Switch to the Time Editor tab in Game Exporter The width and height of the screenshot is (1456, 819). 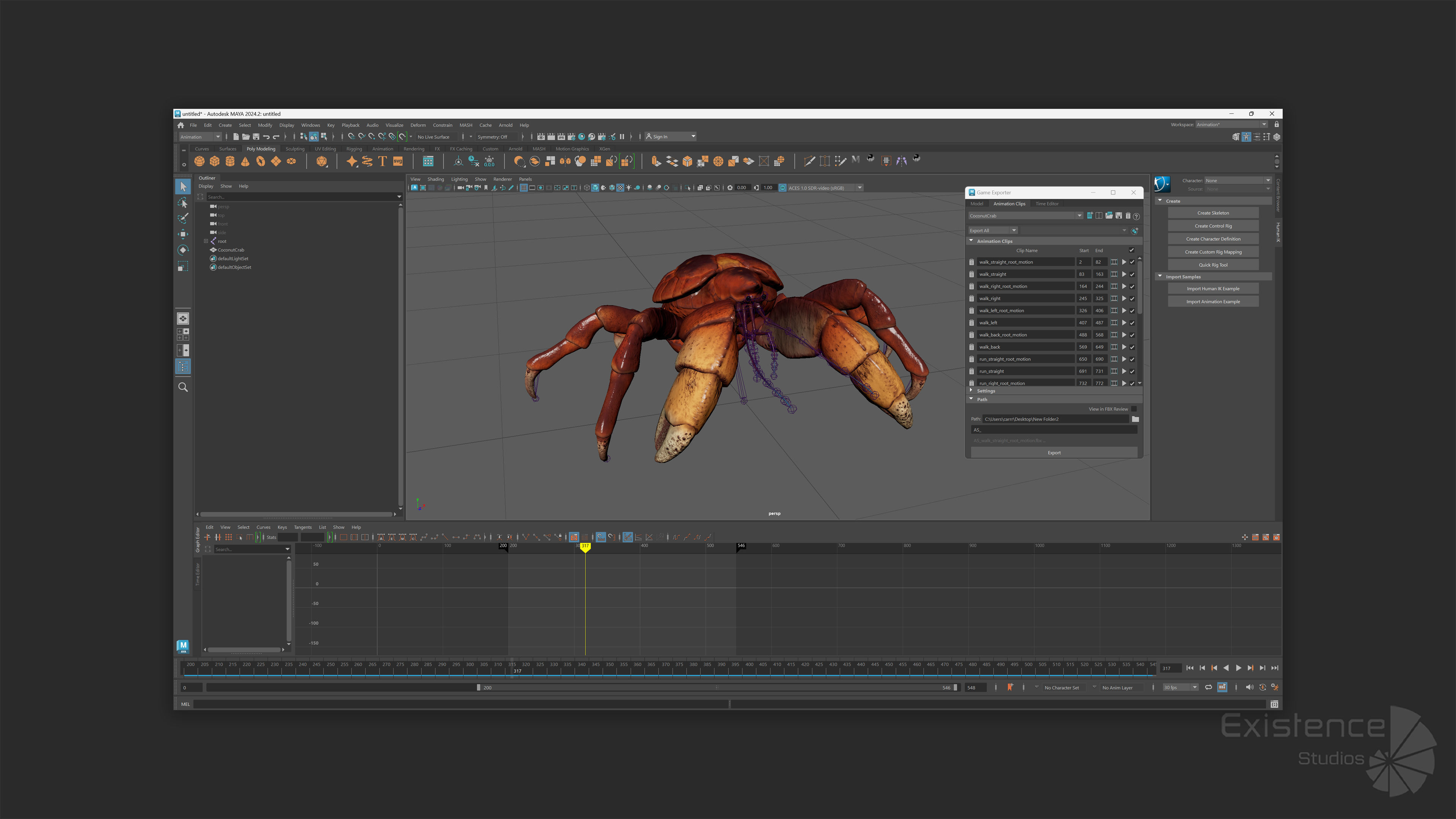tap(1047, 204)
